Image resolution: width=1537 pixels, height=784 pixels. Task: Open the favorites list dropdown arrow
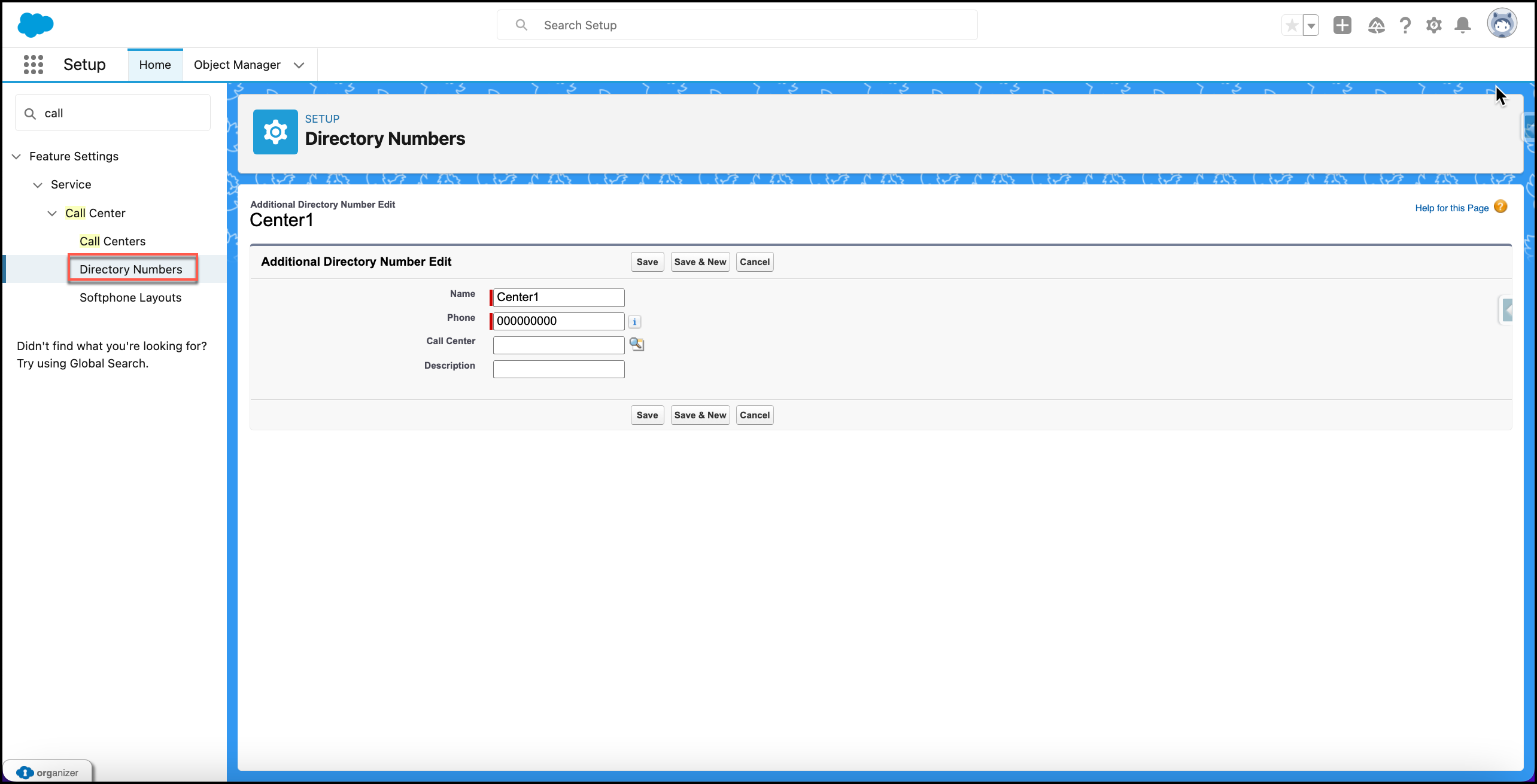point(1311,25)
